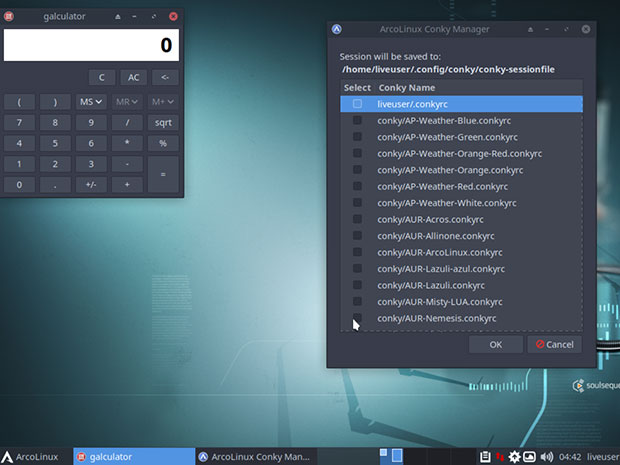Click the liveuser label in the panel
This screenshot has height=465, width=620.
[603, 457]
